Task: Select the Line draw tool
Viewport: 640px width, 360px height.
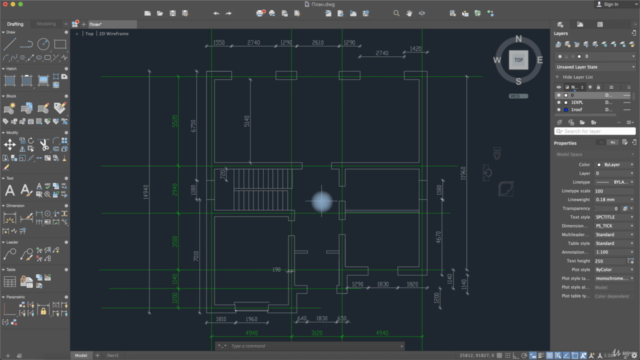Action: tap(10, 44)
